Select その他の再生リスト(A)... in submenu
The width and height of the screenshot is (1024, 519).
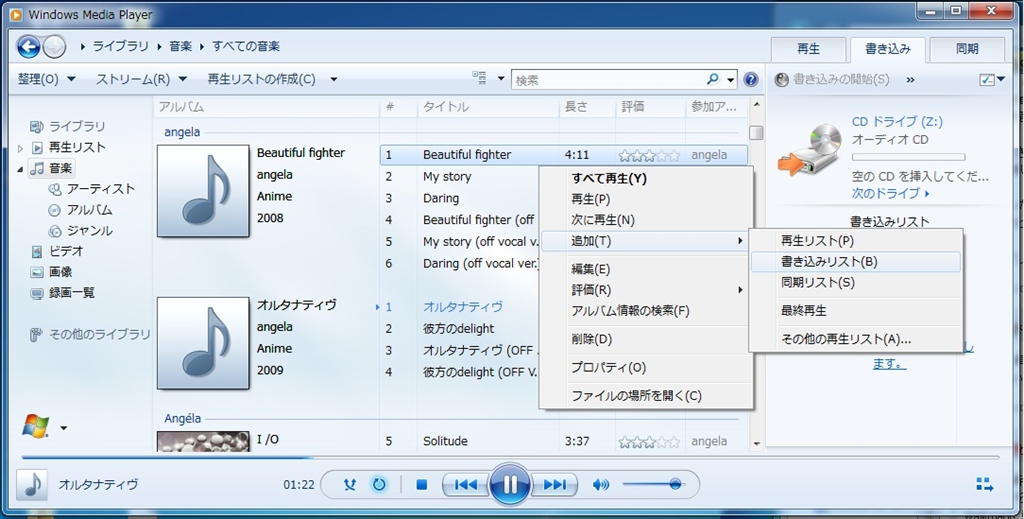(856, 339)
